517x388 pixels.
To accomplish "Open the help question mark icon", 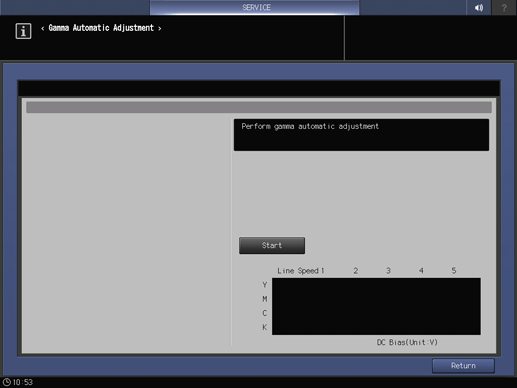I will (x=504, y=7).
